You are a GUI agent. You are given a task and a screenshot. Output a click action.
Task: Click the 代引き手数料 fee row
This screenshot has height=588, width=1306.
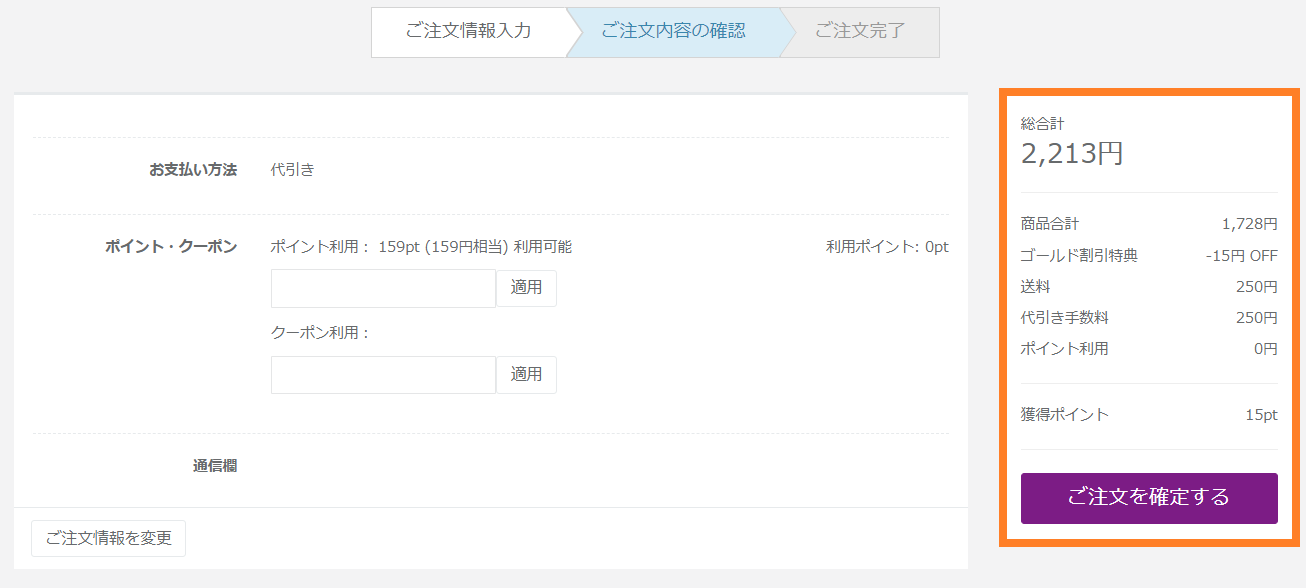[x=1149, y=317]
